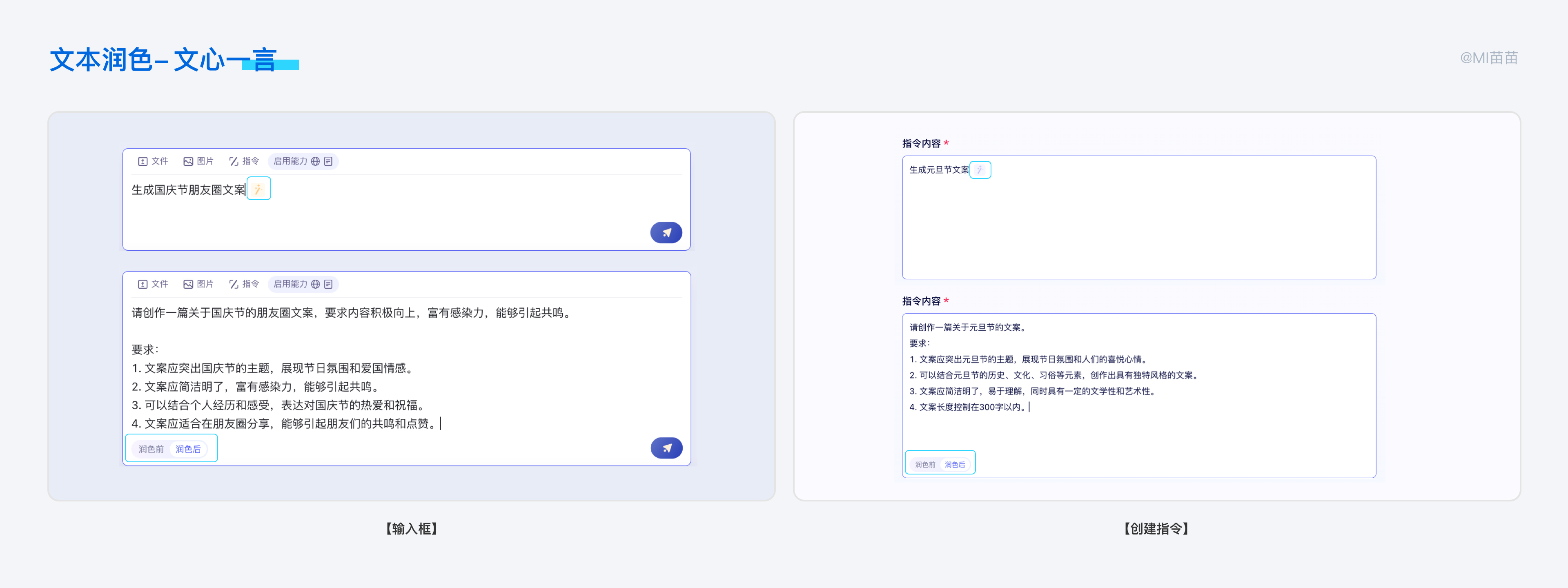
Task: Select 润色后 in the 输入框 panel
Action: tap(188, 449)
